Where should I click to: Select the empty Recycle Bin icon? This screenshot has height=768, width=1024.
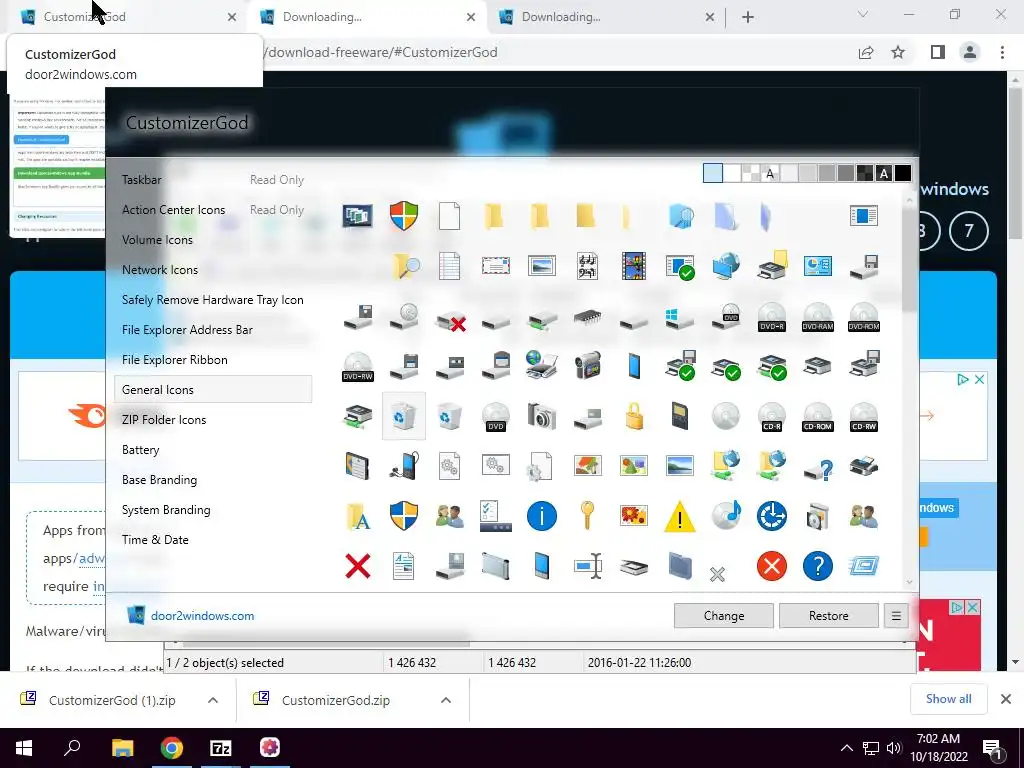click(449, 416)
